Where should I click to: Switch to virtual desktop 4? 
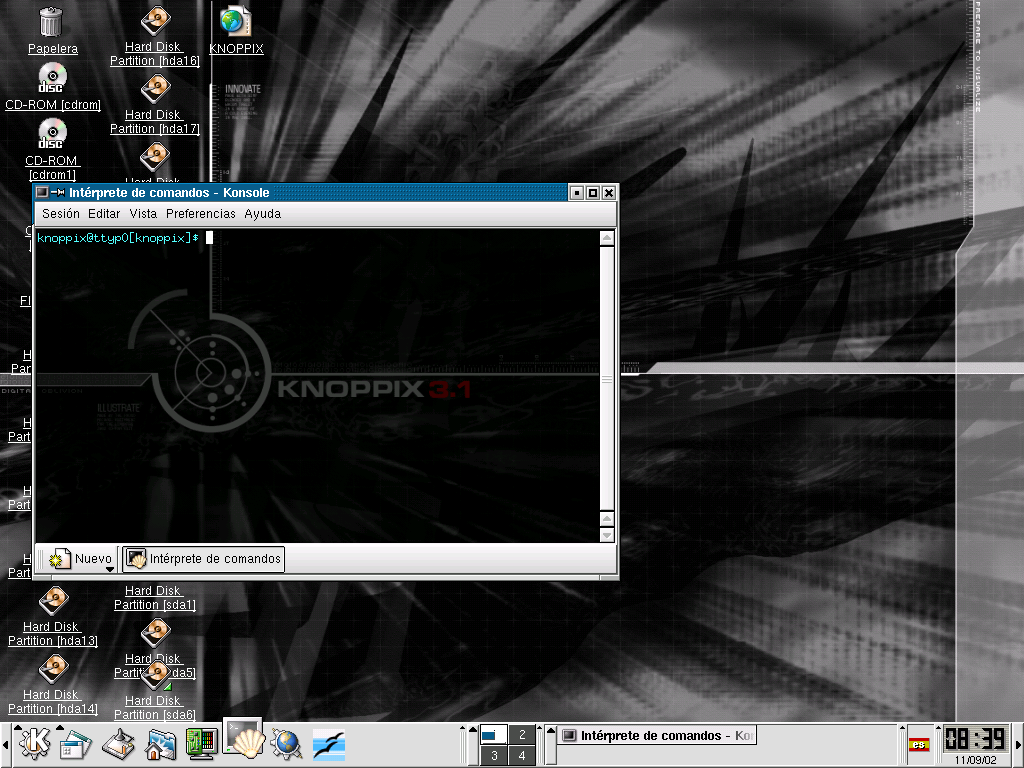coord(522,756)
